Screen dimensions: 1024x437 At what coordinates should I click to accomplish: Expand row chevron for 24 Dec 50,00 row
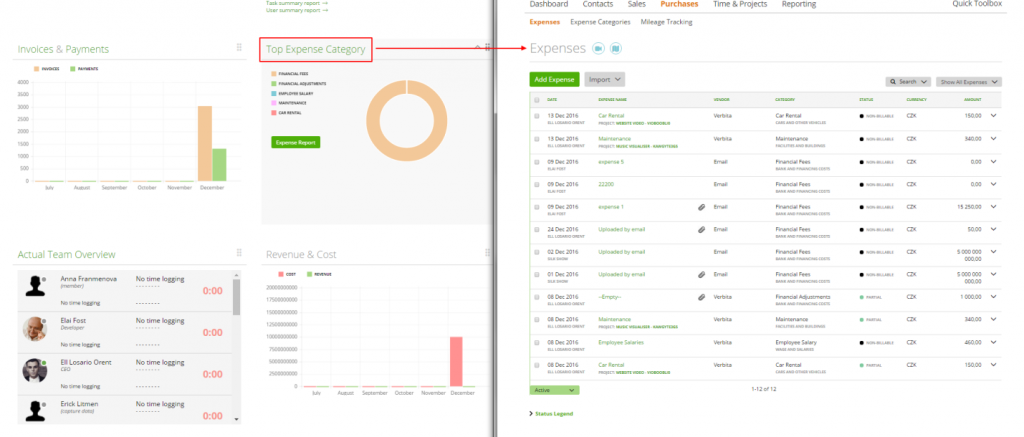coord(994,229)
